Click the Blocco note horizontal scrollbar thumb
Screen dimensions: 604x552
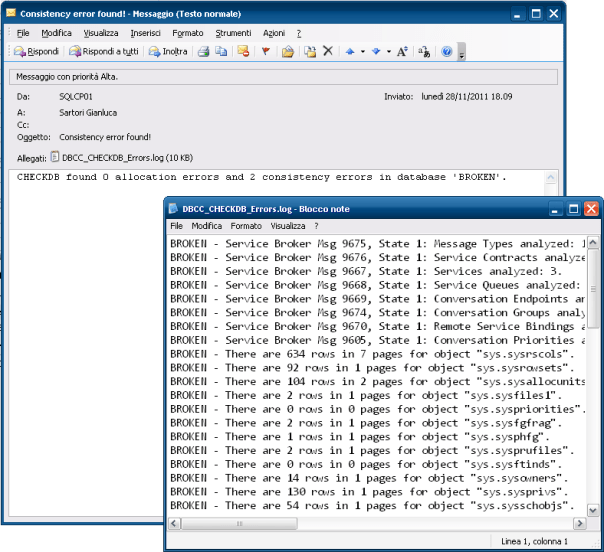(x=239, y=523)
